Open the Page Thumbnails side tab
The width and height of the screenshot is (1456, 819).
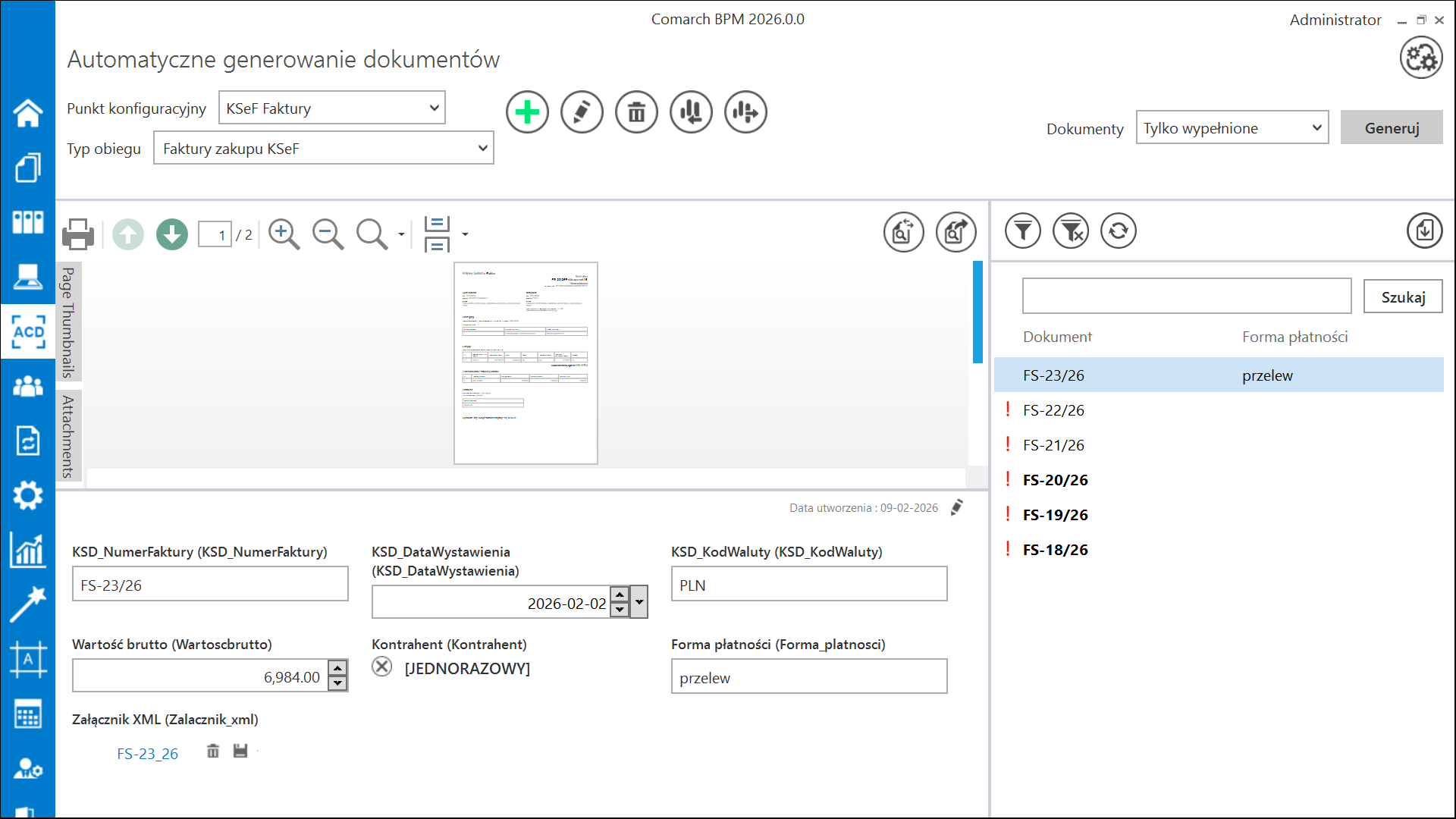tap(68, 322)
